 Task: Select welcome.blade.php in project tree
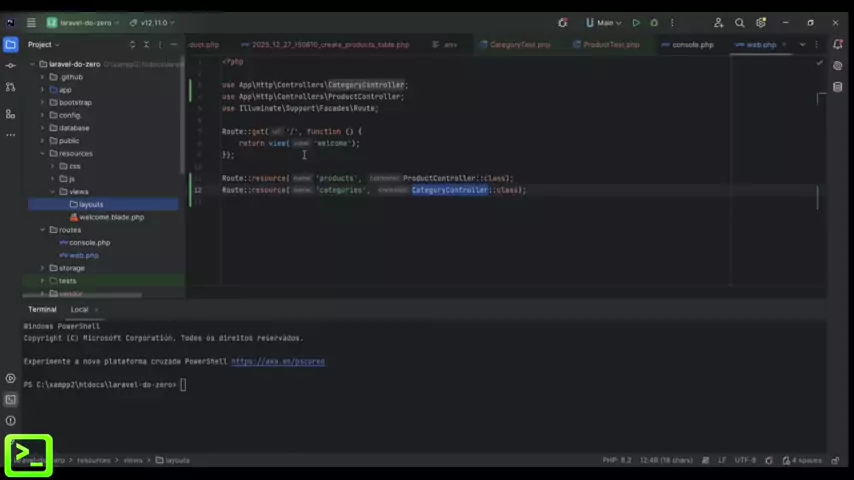click(111, 217)
